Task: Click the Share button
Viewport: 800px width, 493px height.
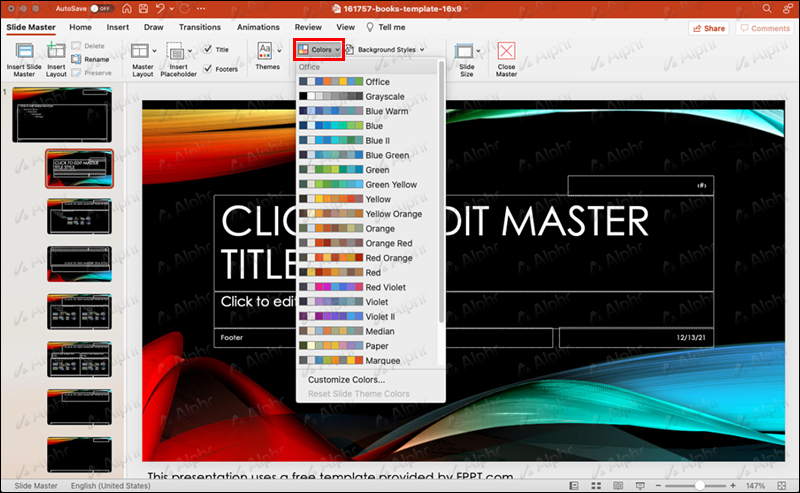Action: point(708,28)
